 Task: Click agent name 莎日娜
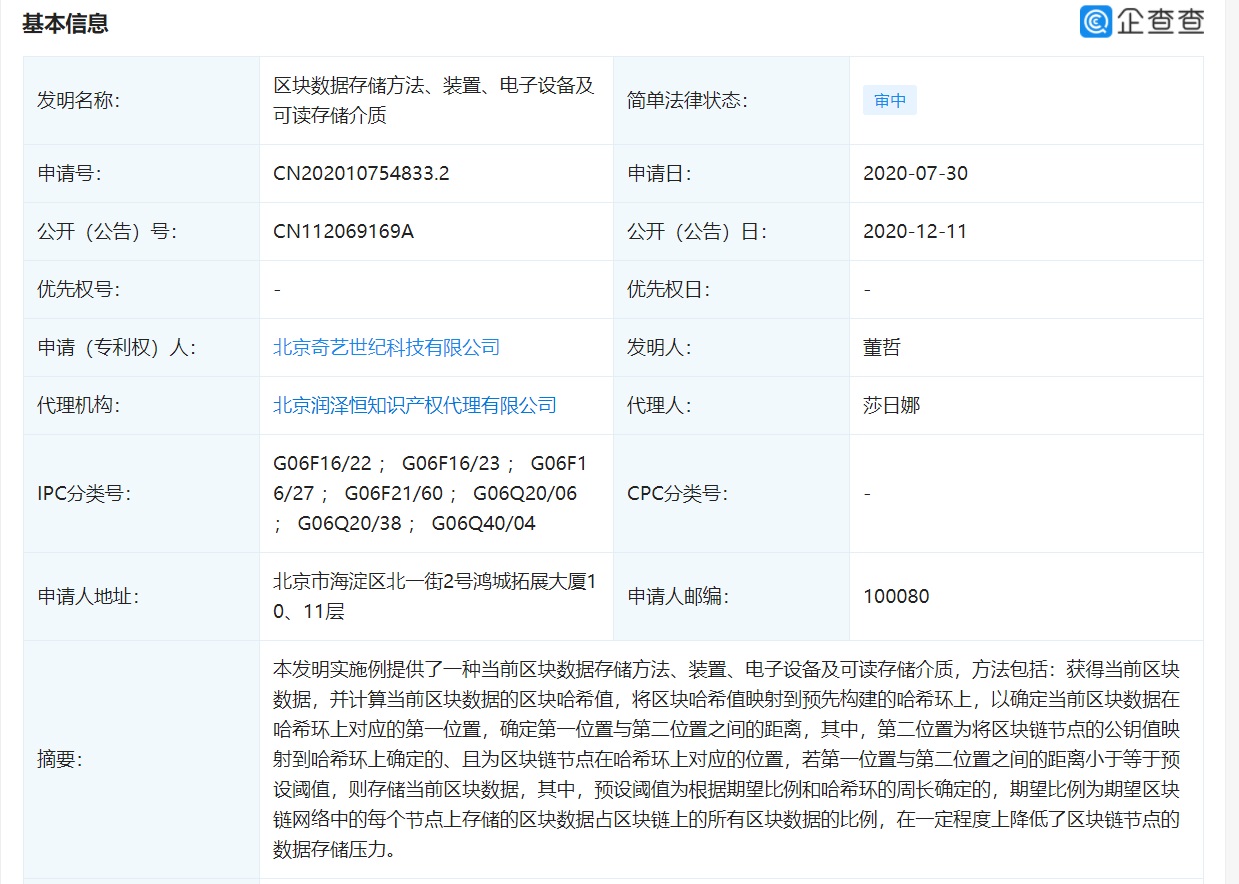tap(890, 405)
